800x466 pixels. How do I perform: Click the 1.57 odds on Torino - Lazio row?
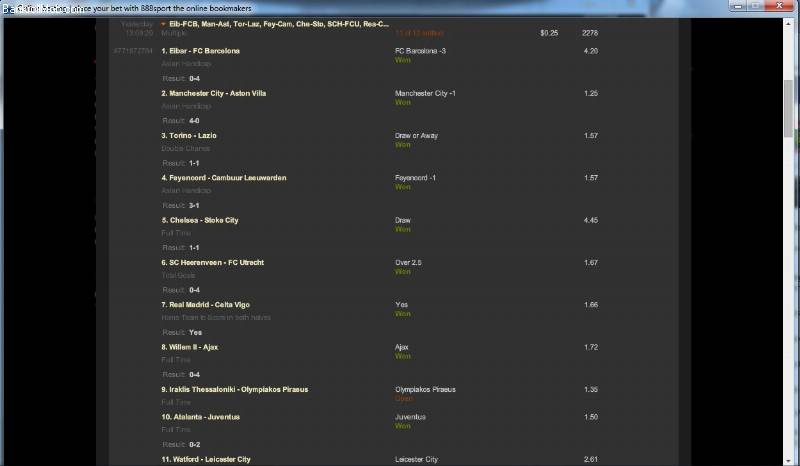point(591,136)
